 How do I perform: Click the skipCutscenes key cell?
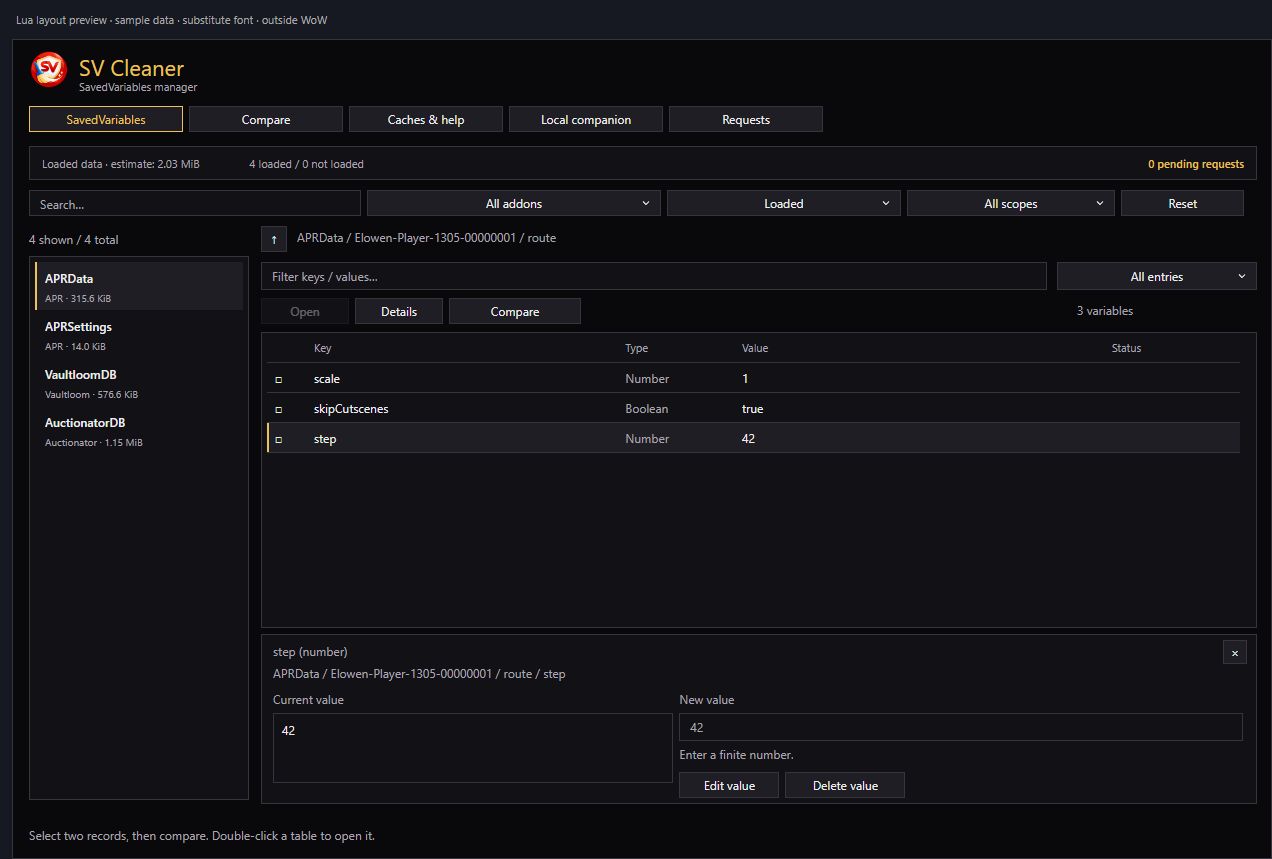coord(350,409)
